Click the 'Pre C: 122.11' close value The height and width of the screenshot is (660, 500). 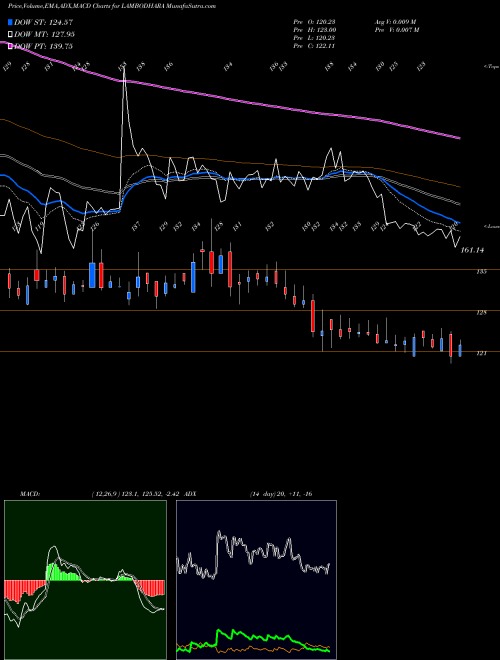coord(314,46)
